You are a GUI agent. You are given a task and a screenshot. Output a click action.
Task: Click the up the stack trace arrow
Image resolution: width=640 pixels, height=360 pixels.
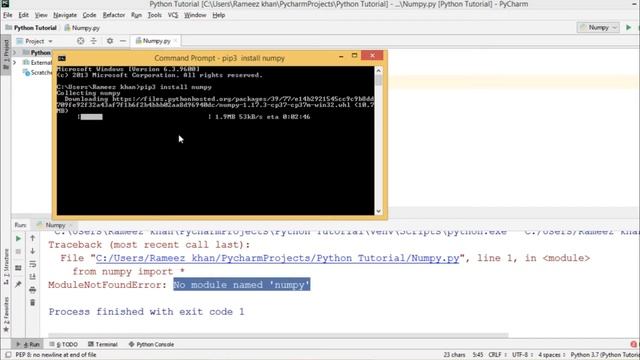(33, 238)
